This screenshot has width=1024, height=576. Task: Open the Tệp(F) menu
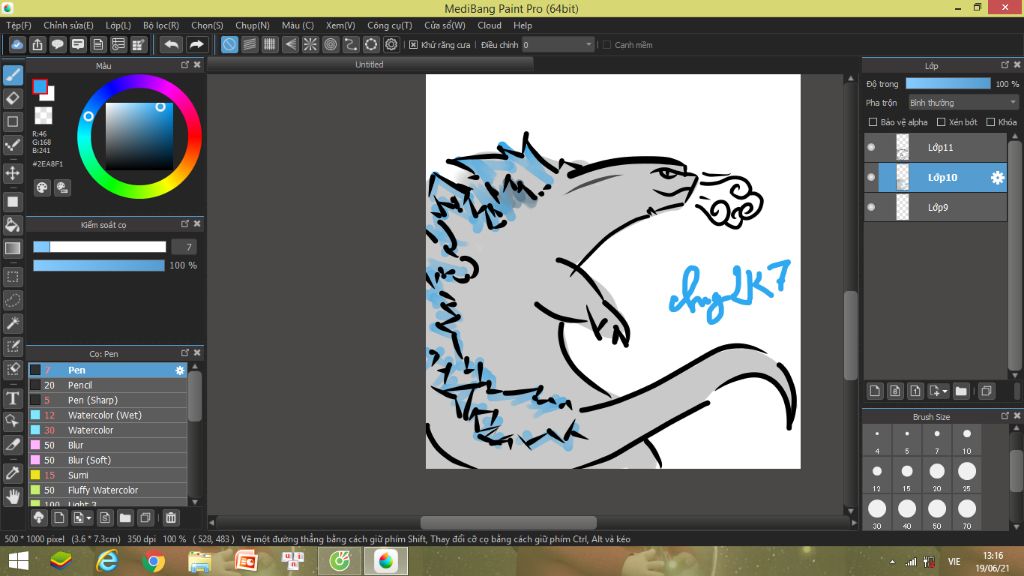pyautogui.click(x=19, y=25)
